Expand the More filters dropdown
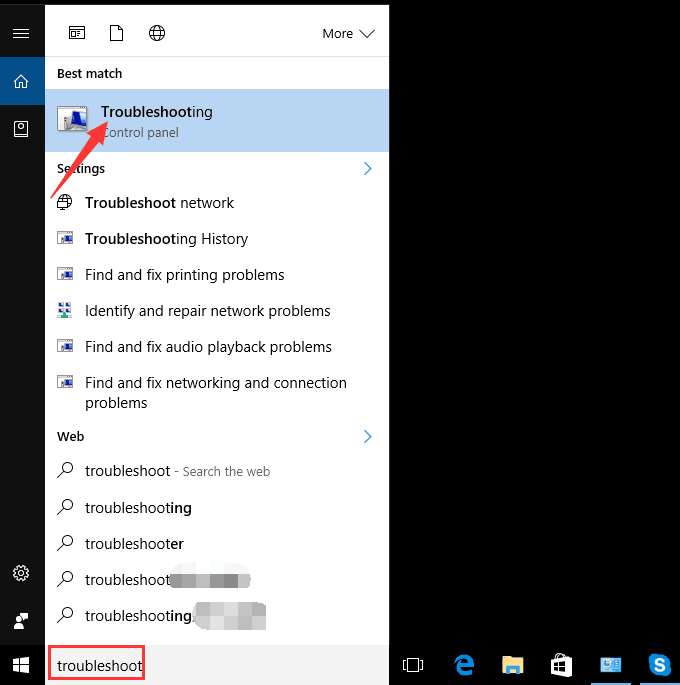 pos(347,33)
